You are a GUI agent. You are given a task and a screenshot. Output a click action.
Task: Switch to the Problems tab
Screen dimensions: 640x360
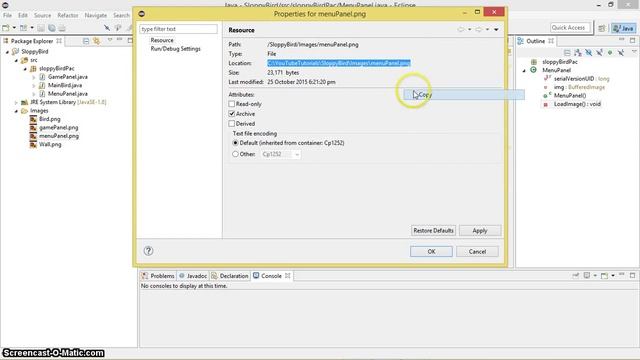tap(158, 276)
